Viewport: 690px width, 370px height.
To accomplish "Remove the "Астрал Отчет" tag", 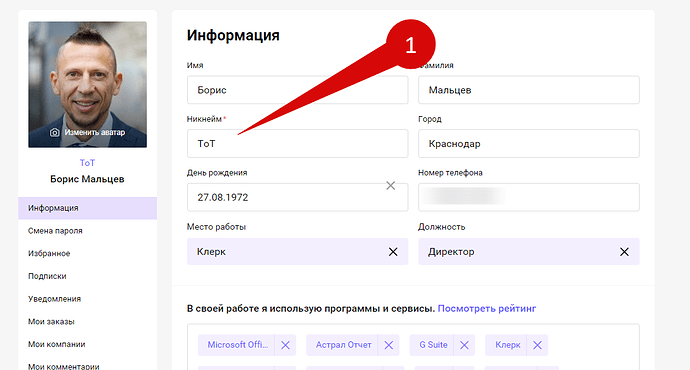I will 389,345.
